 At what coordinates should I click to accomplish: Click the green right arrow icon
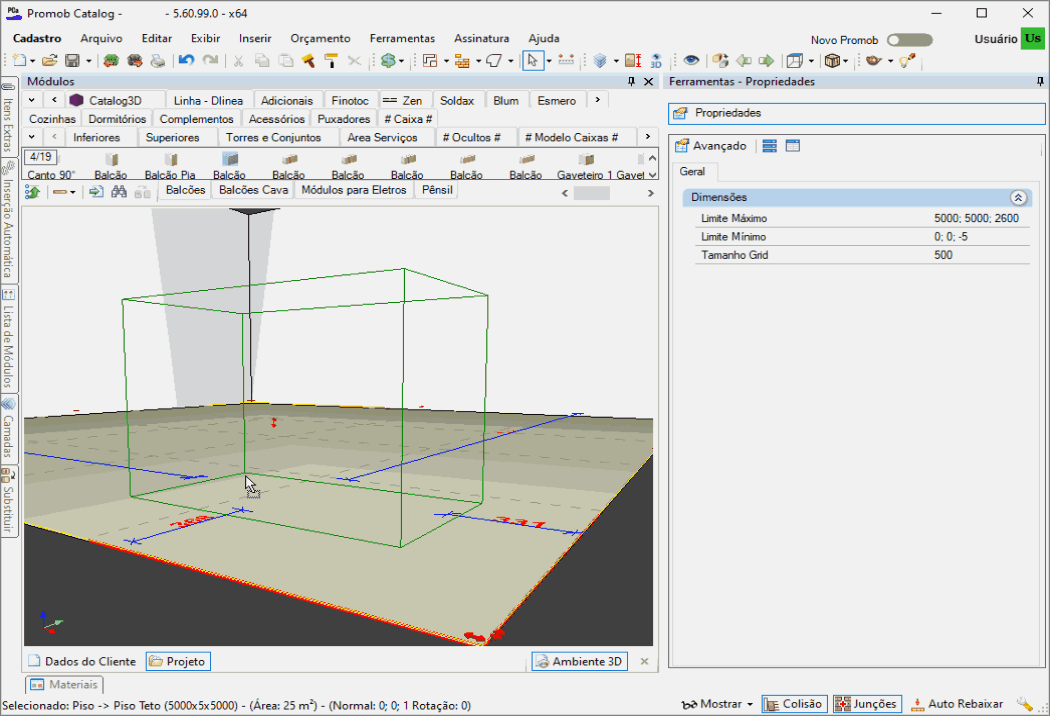pos(766,61)
